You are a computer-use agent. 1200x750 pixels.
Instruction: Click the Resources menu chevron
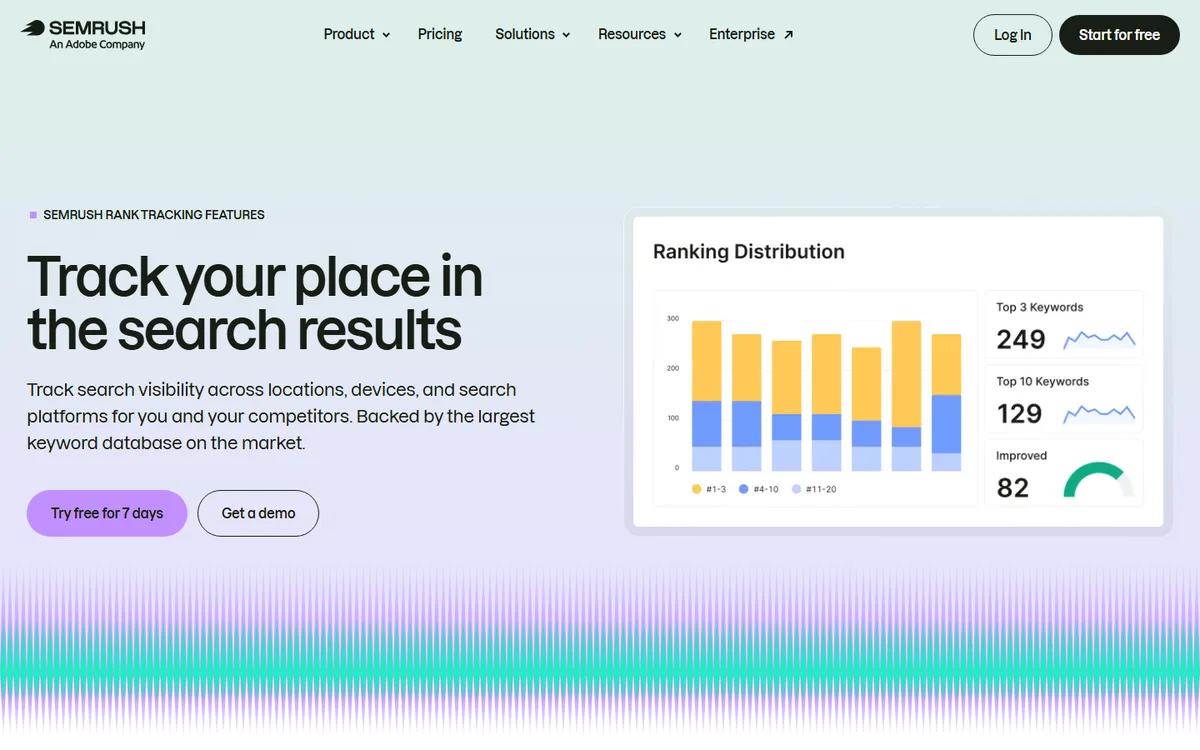coord(678,35)
